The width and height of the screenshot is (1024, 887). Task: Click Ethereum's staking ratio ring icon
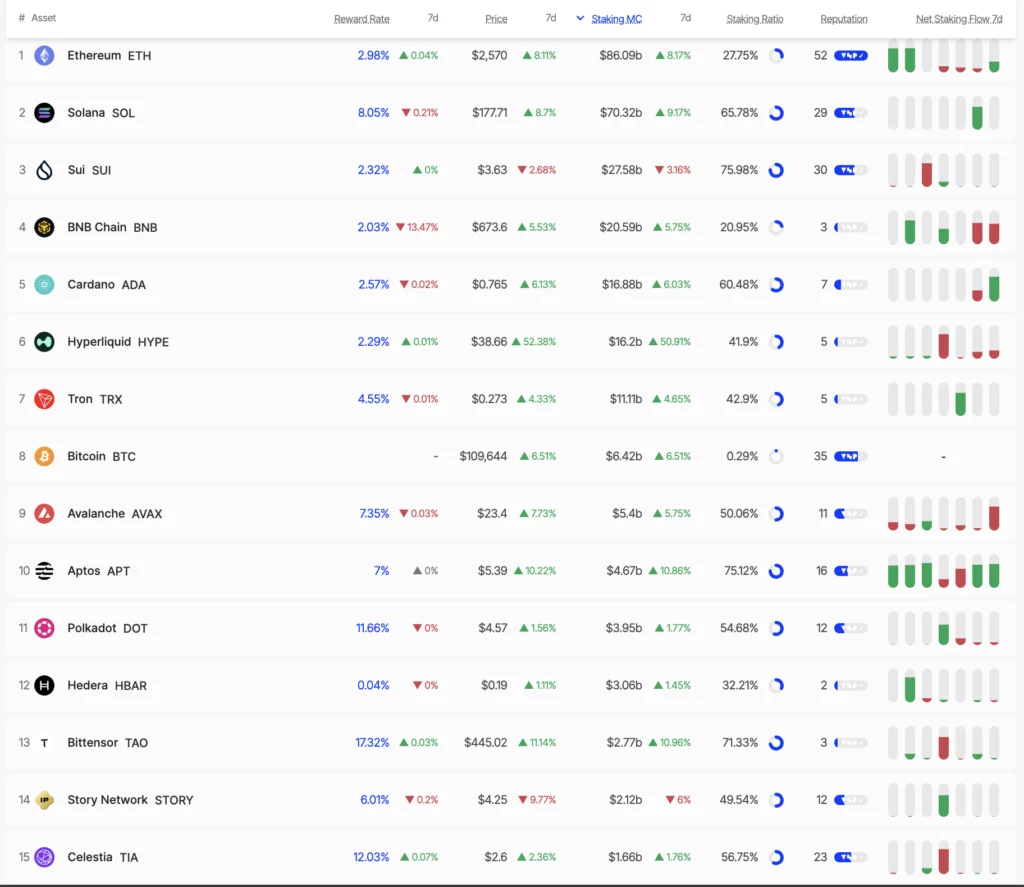[776, 56]
